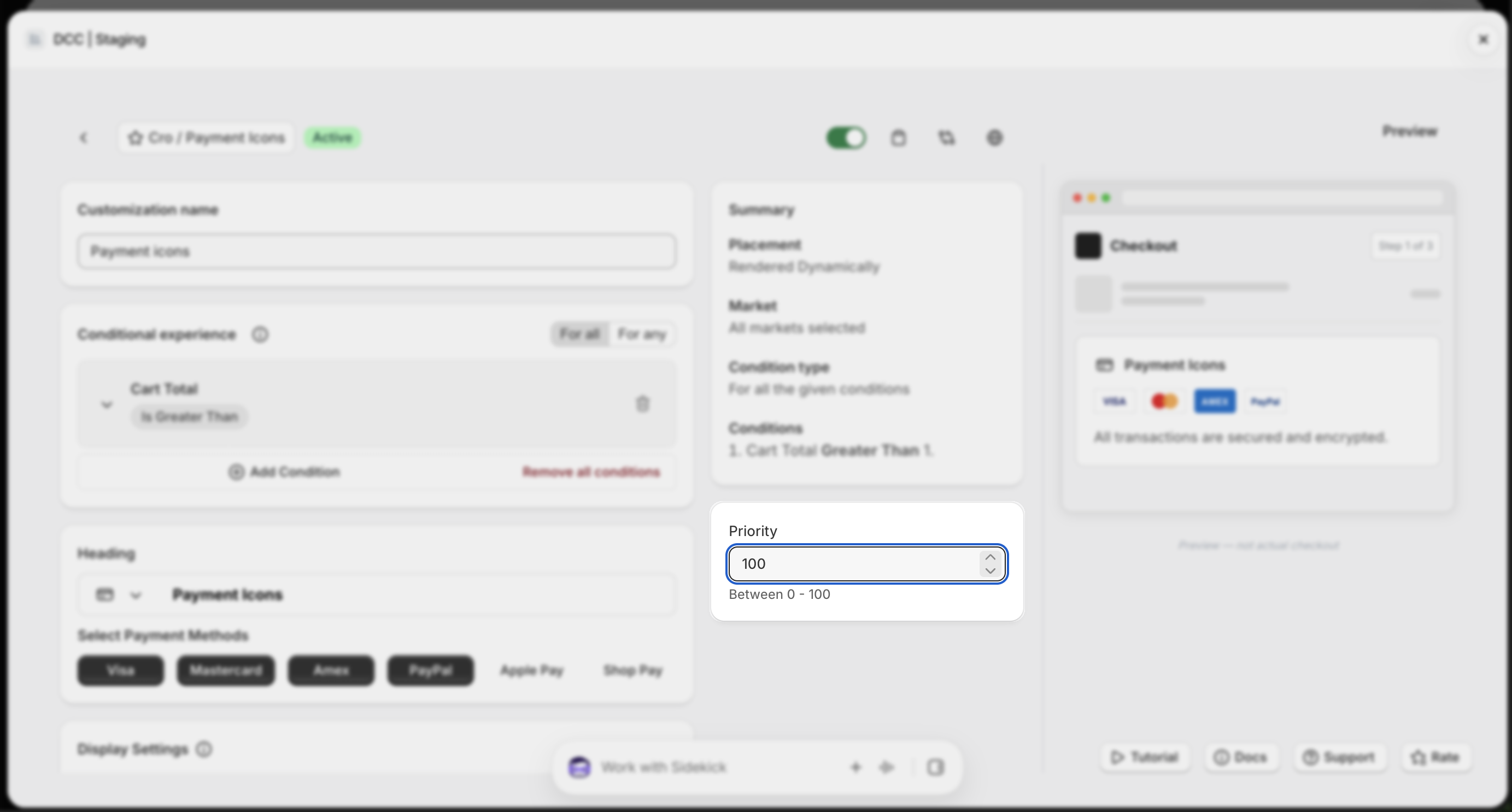
Task: Click the Display Settings info icon
Action: 204,749
